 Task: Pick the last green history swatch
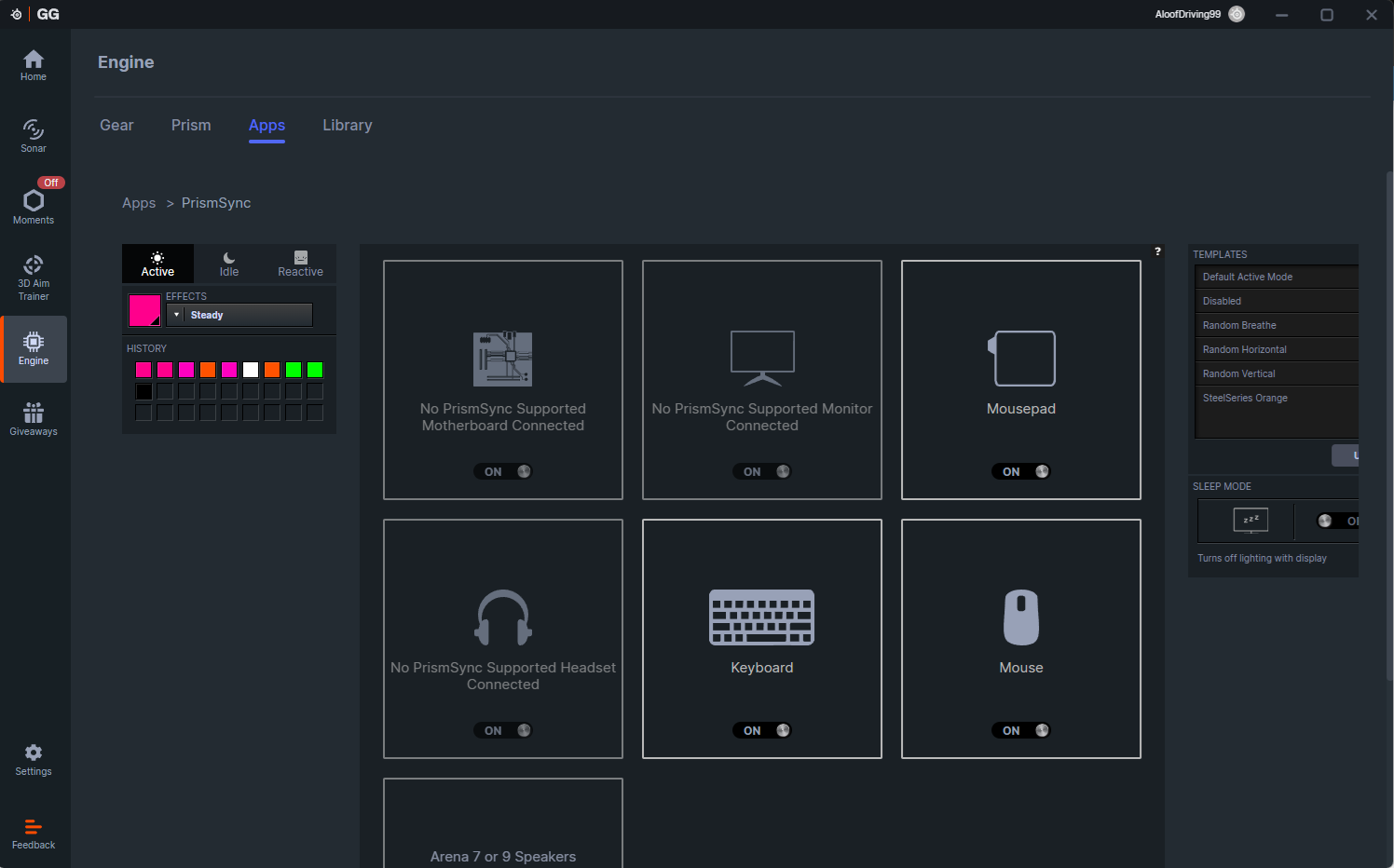(x=315, y=370)
